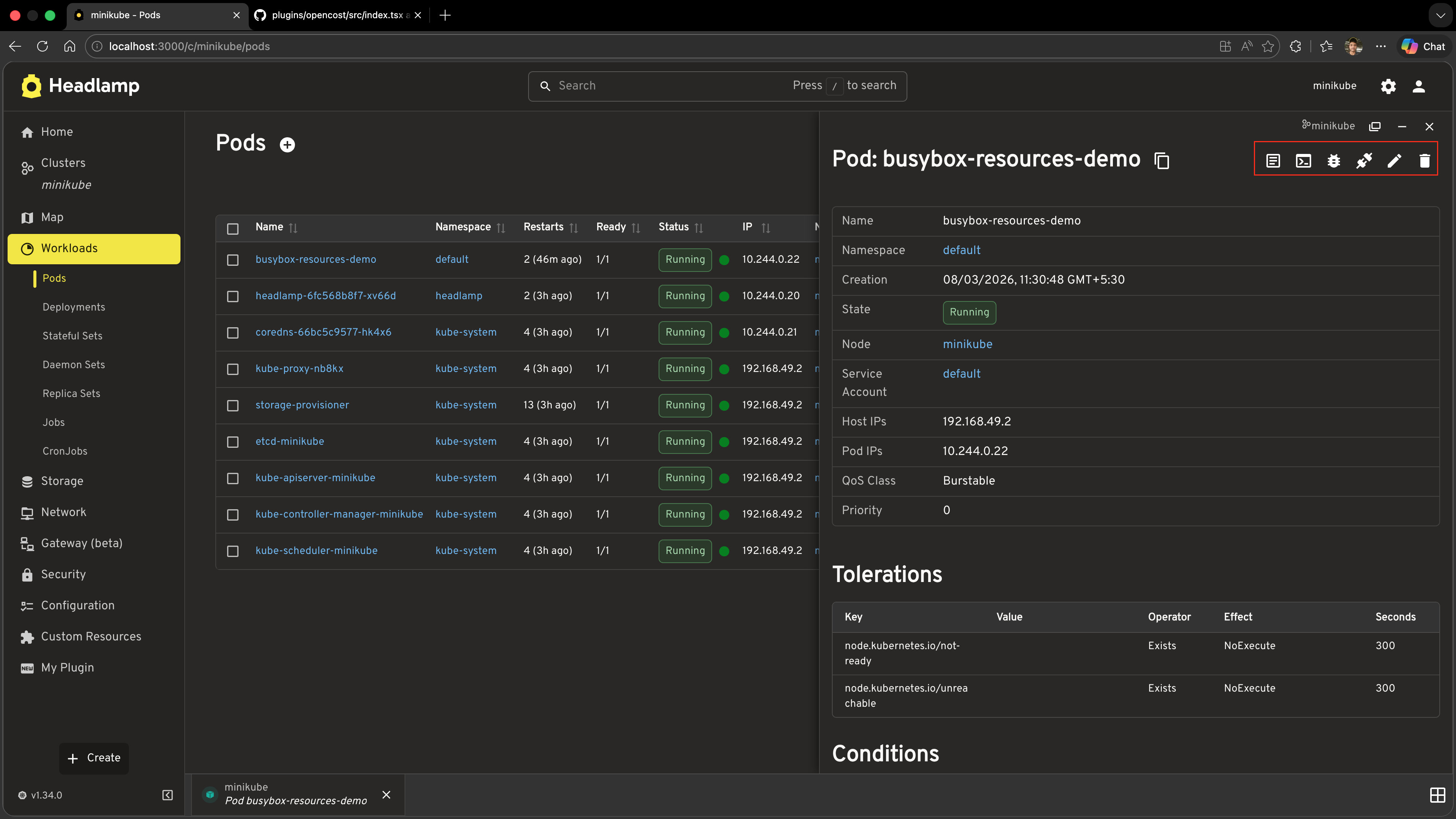Check the storage-provisioner row checkbox

[x=232, y=405]
